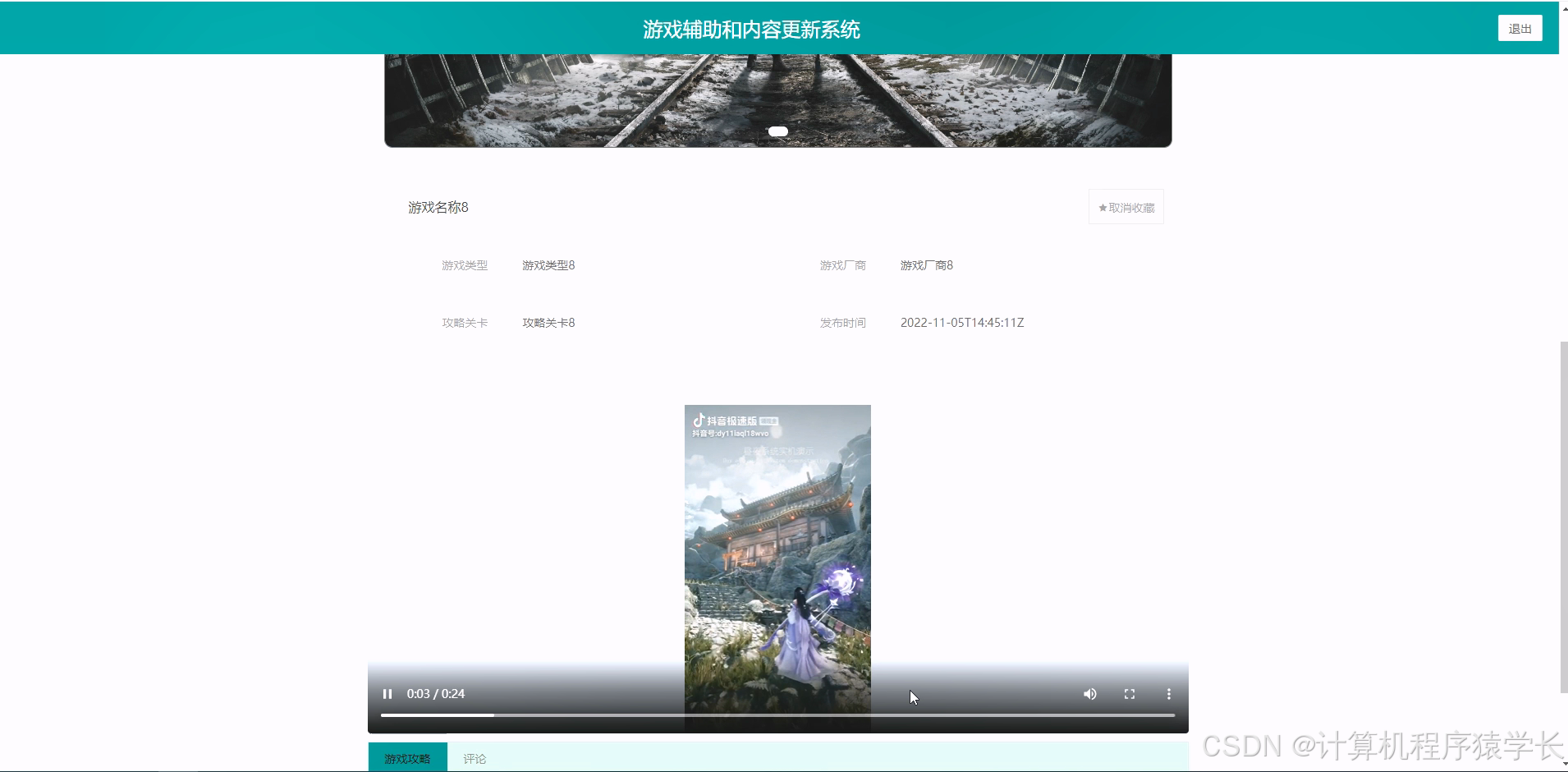Viewport: 1568px width, 772px height.
Task: Click the carousel indicator dot
Action: pyautogui.click(x=778, y=131)
